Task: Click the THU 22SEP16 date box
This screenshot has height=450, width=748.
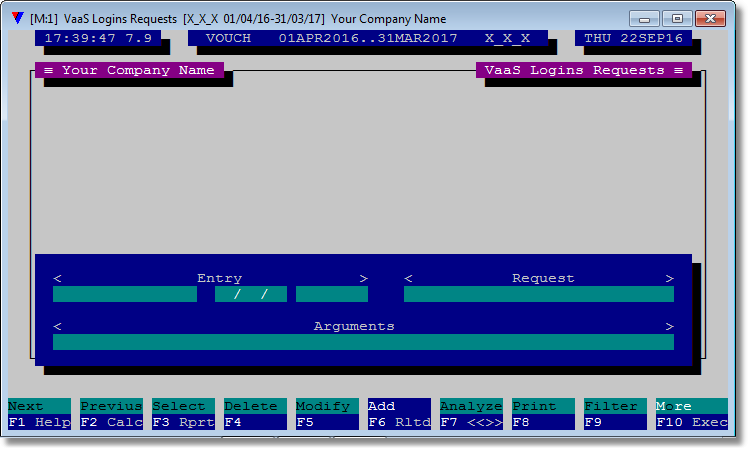Action: coord(634,38)
